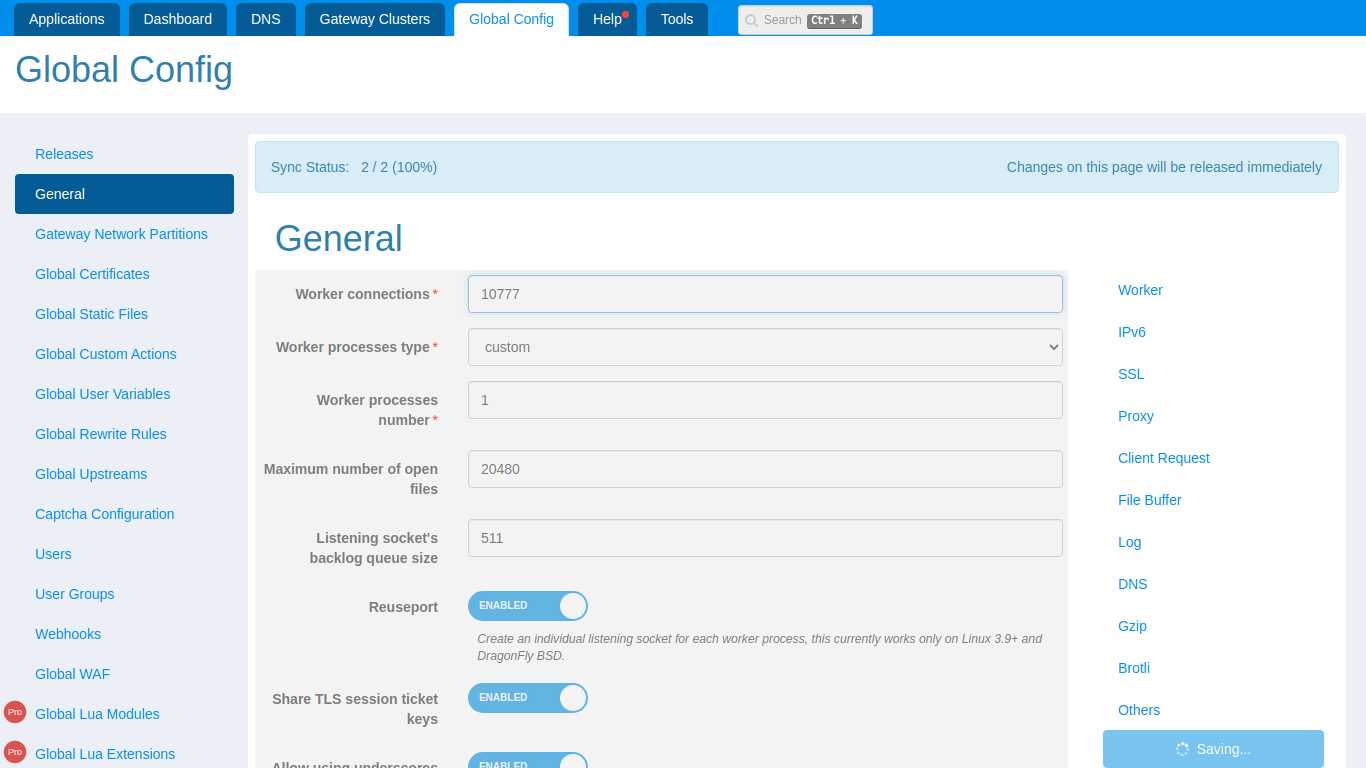
Task: Jump to the DNS section anchor
Action: 1133,584
